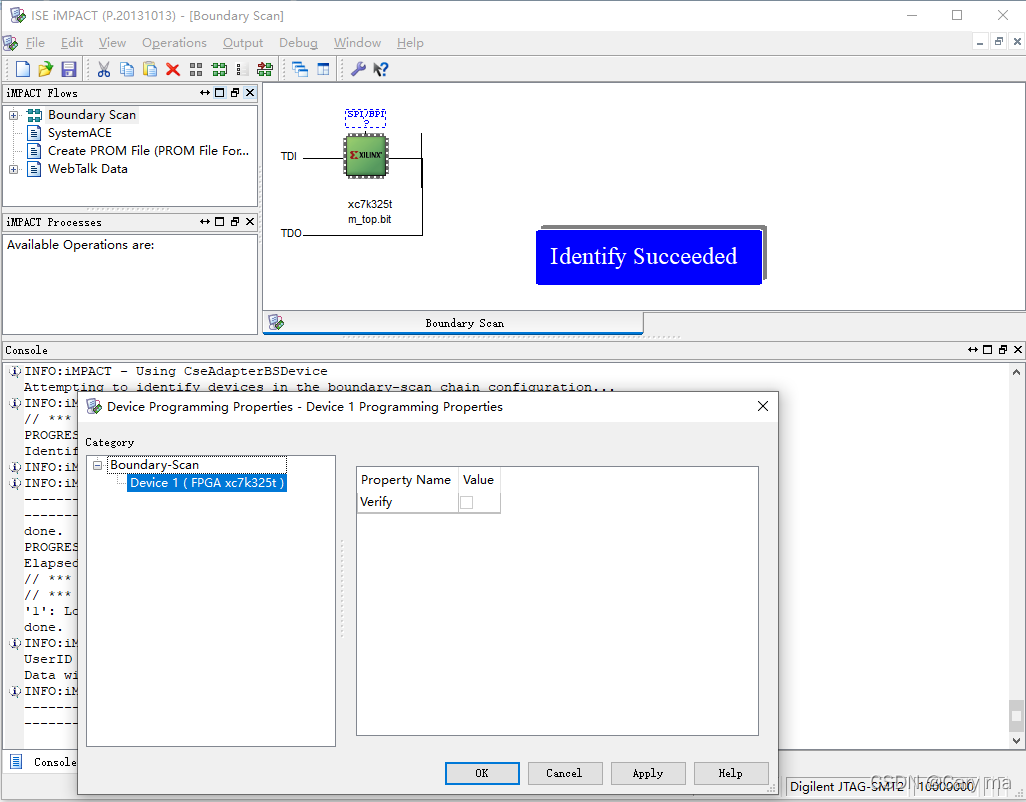The image size is (1026, 802).
Task: Open the View menu
Action: click(113, 43)
